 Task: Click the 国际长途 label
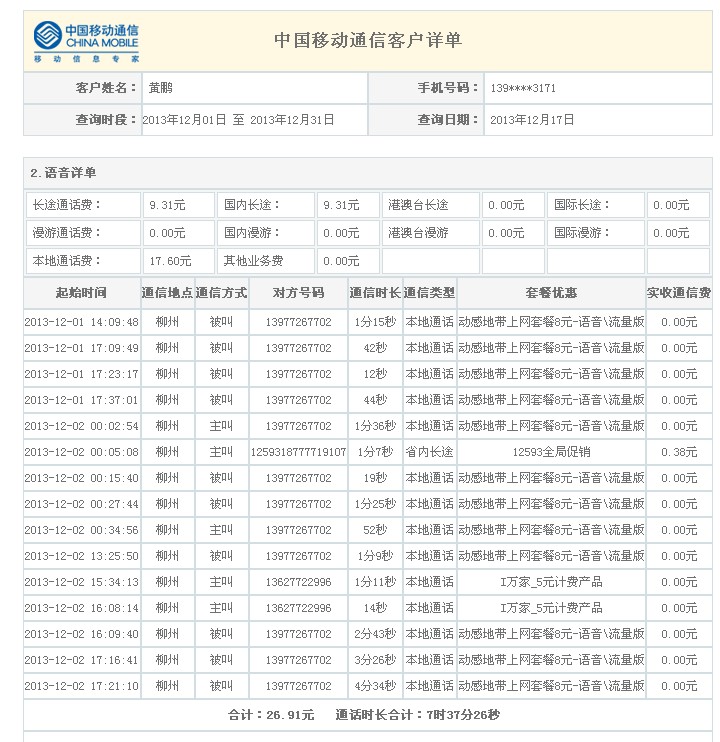click(582, 205)
